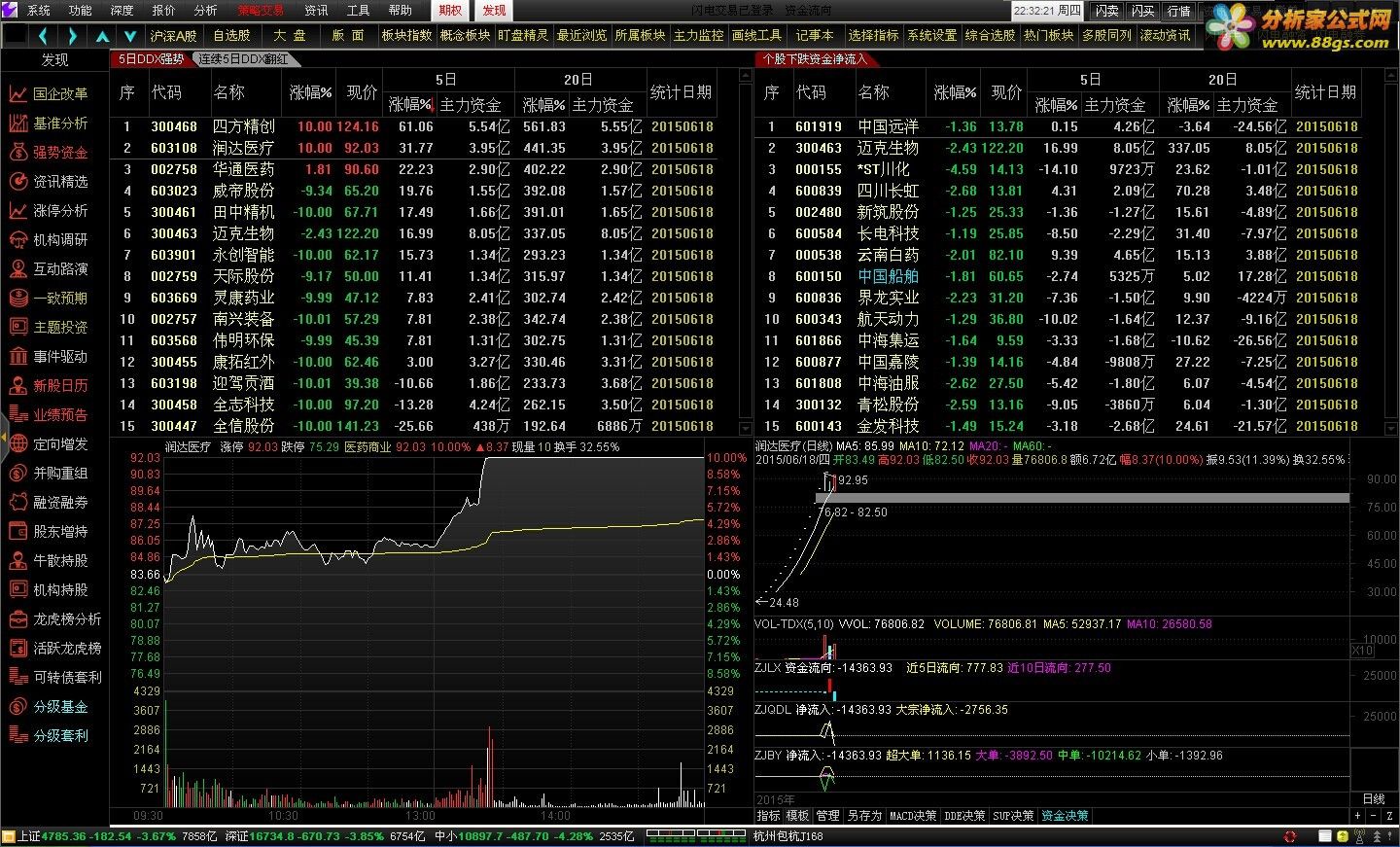Open 综合选股 from the toolbar
This screenshot has width=1400, height=847.
990,36
